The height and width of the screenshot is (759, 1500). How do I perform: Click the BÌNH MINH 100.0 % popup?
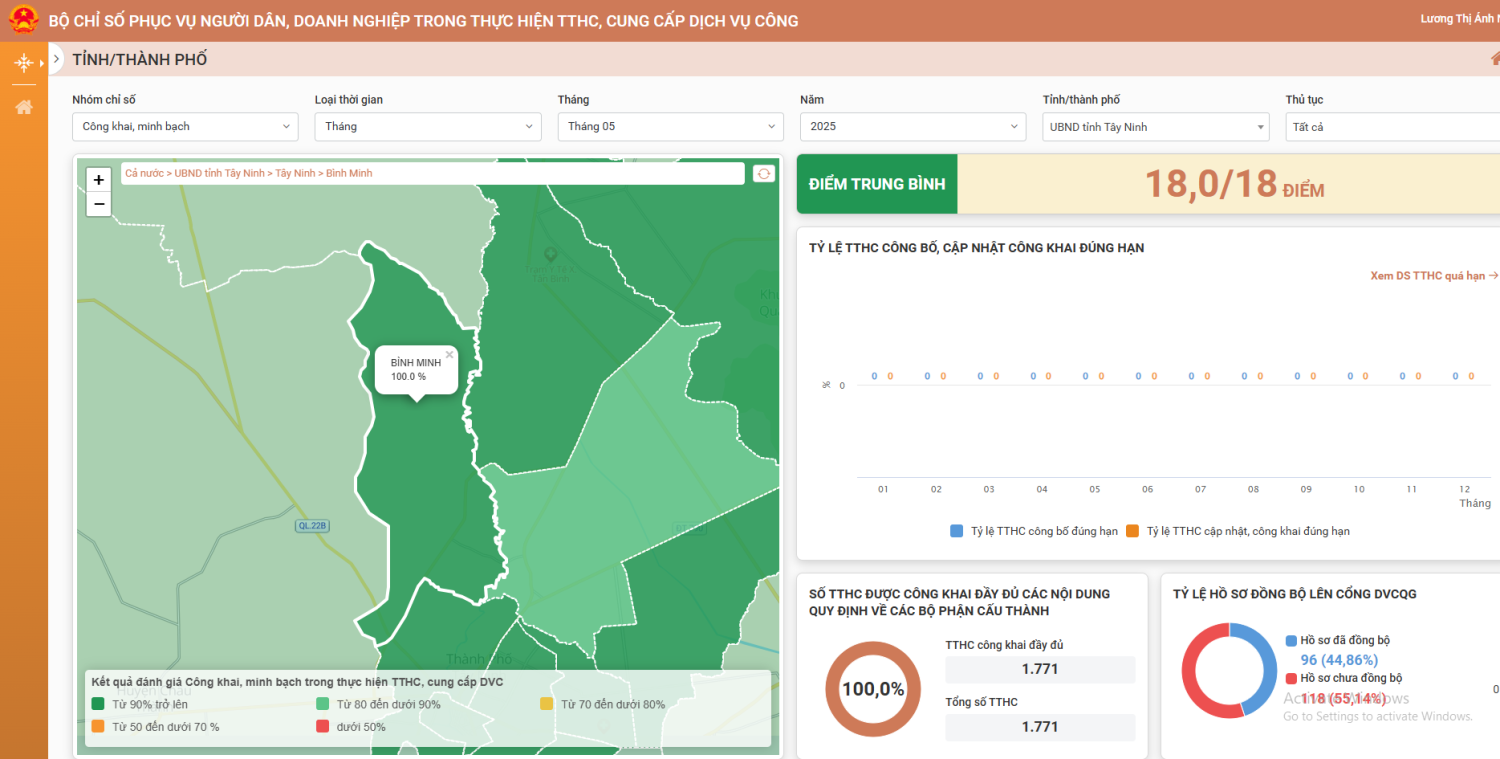click(416, 370)
